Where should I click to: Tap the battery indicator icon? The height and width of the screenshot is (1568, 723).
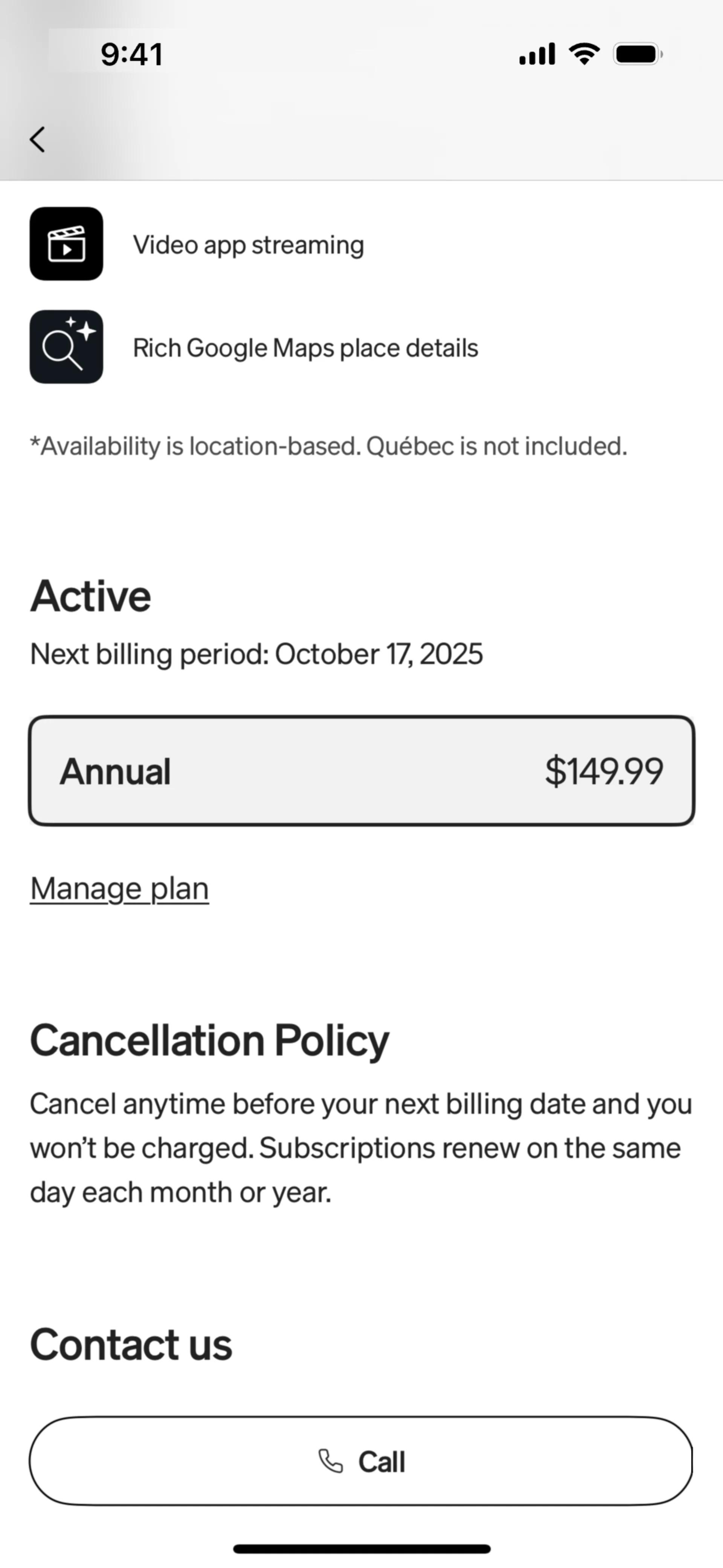pyautogui.click(x=638, y=54)
